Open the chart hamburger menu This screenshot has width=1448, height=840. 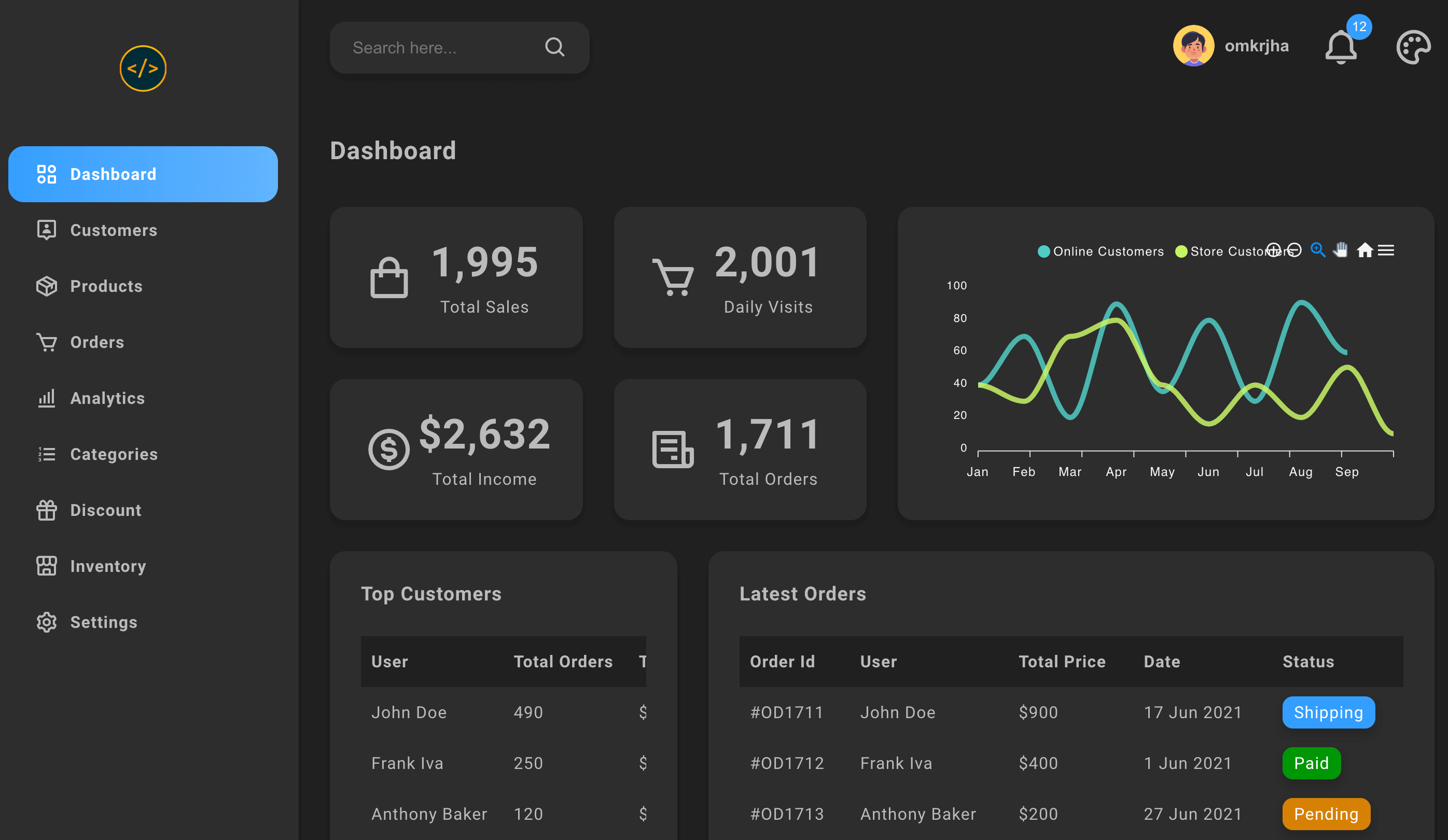[1386, 250]
